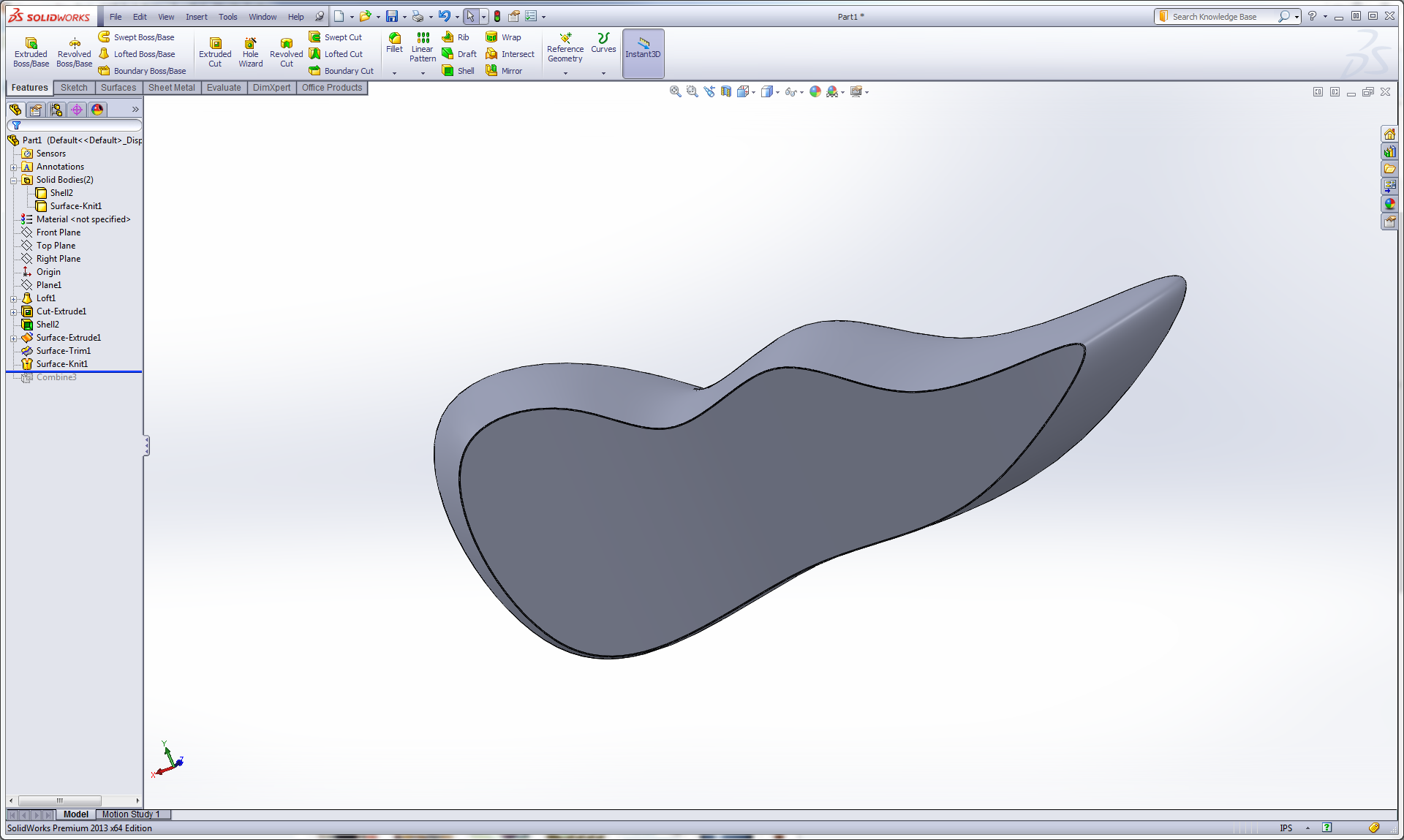Image resolution: width=1404 pixels, height=840 pixels.
Task: Open the Curves dropdown arrow
Action: coord(603,73)
